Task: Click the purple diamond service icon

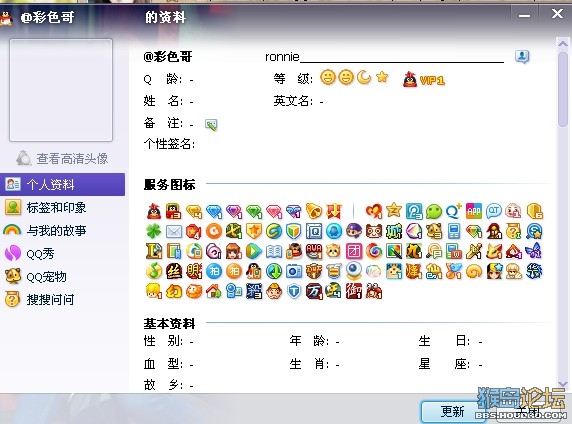Action: pyautogui.click(x=234, y=211)
